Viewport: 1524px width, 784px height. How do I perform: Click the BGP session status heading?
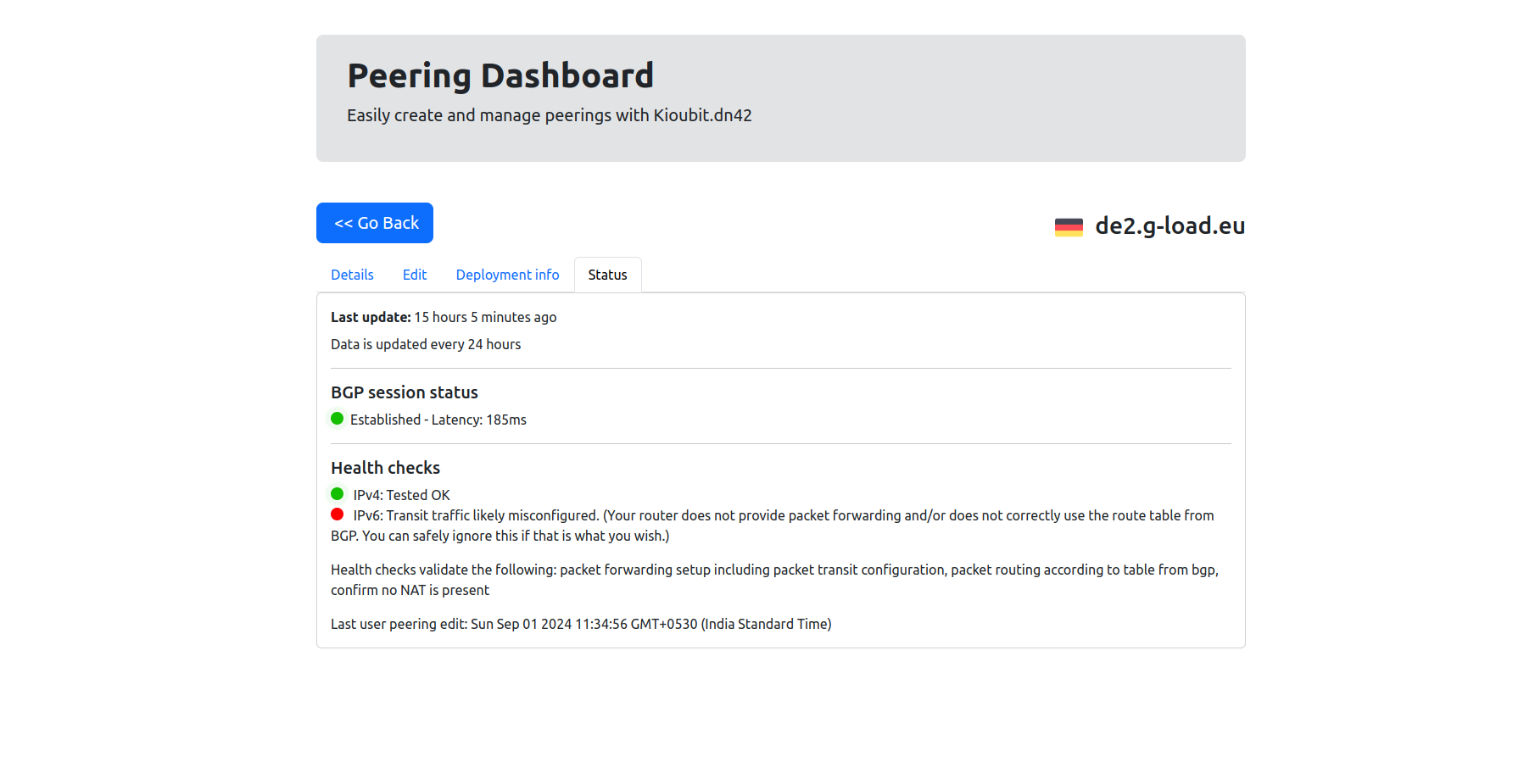[405, 392]
